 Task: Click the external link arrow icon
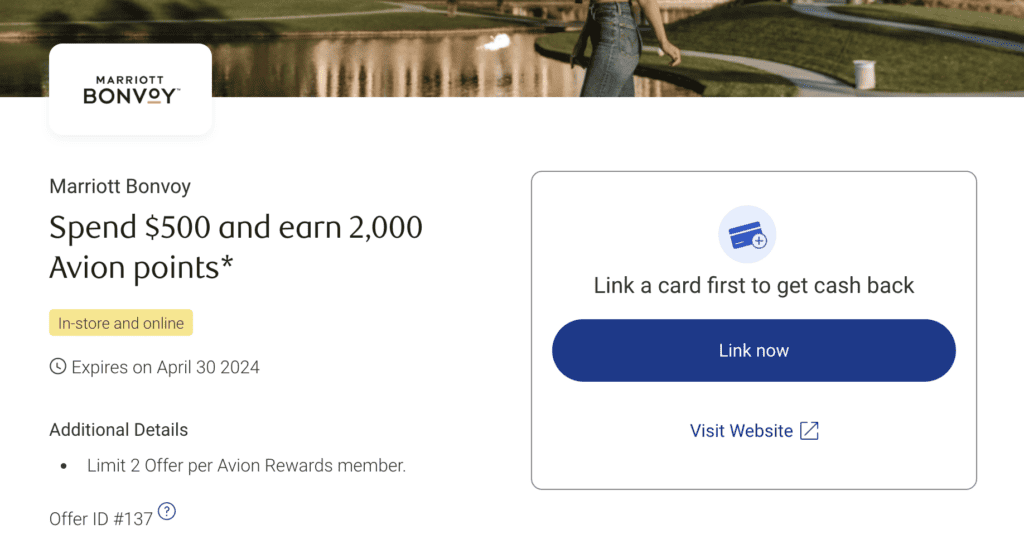(809, 431)
